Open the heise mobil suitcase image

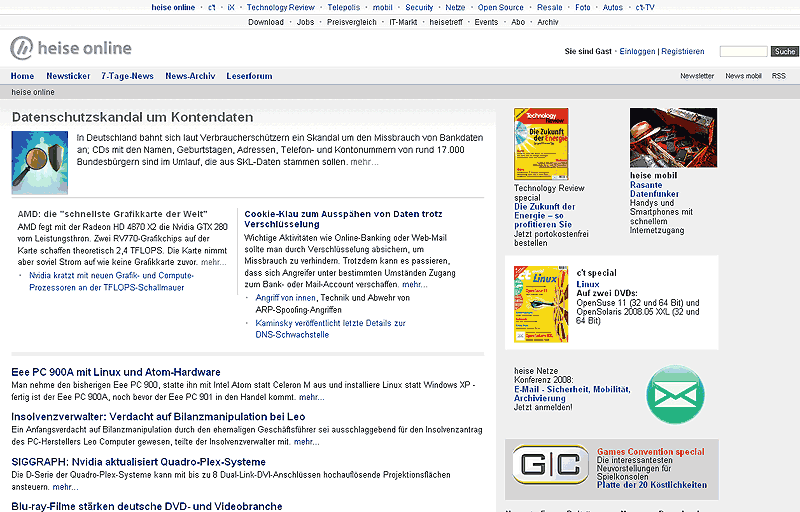coord(673,138)
